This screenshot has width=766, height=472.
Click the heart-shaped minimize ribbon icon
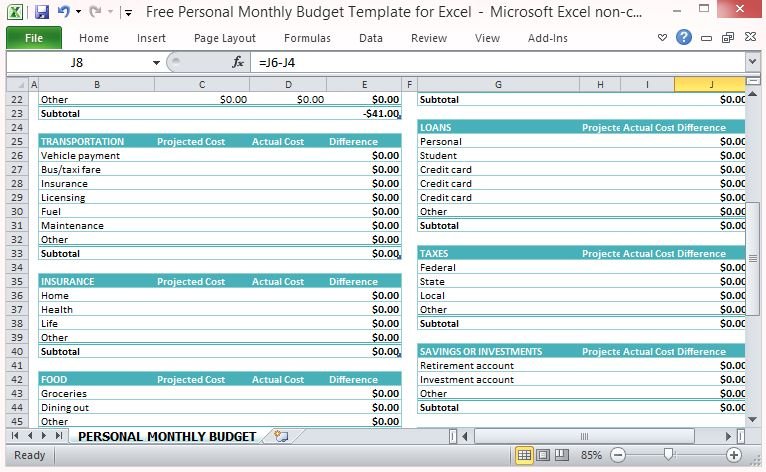tap(662, 38)
